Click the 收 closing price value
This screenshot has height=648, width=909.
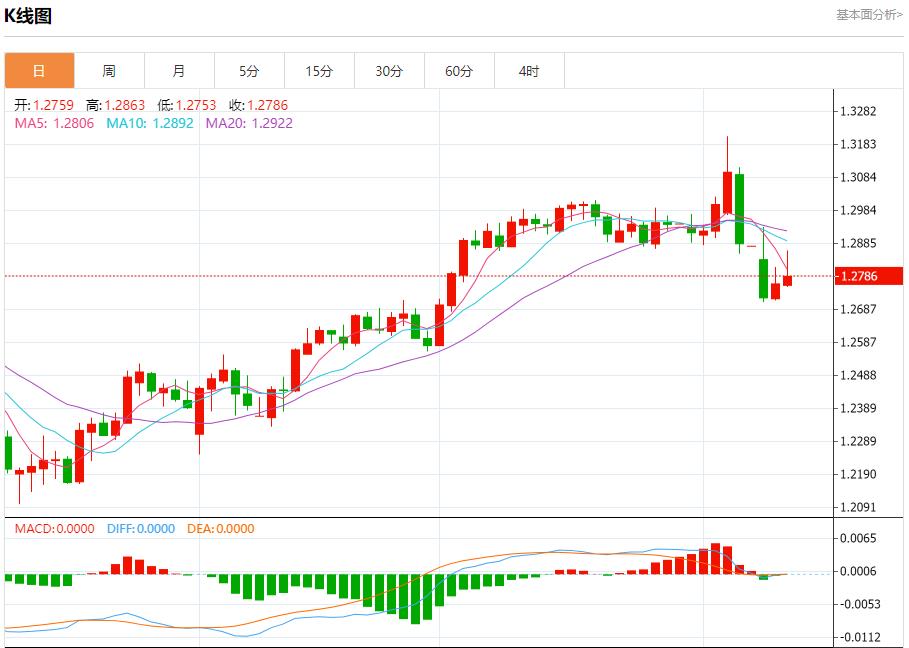267,105
